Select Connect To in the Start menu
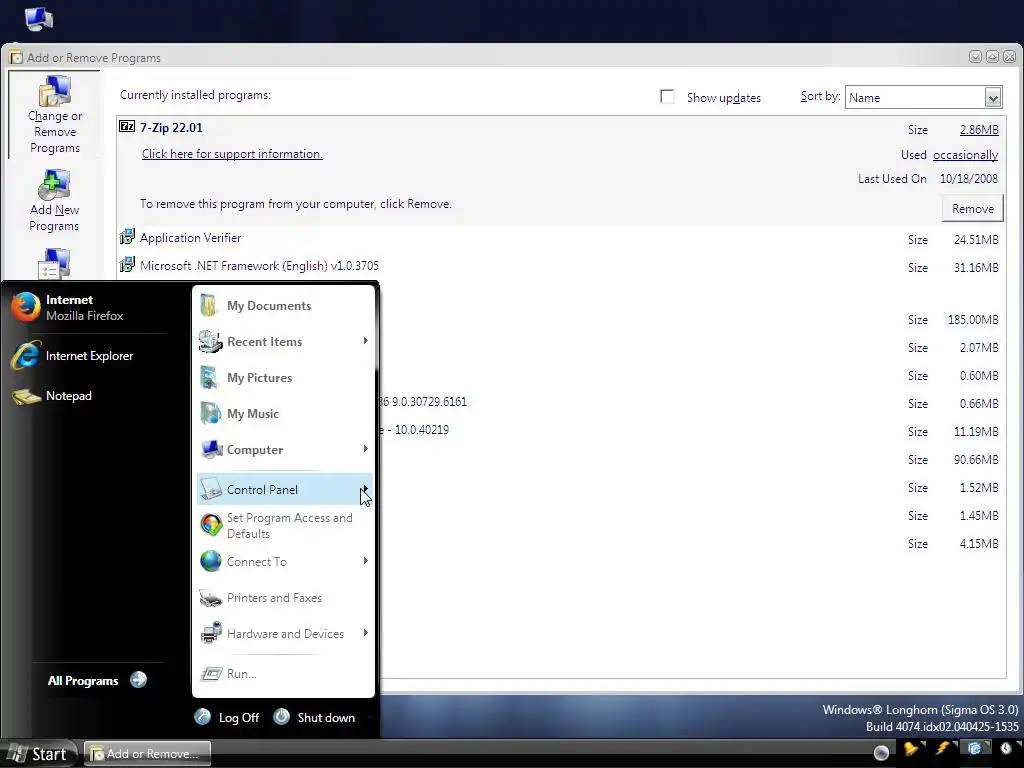Viewport: 1024px width, 768px height. point(284,562)
